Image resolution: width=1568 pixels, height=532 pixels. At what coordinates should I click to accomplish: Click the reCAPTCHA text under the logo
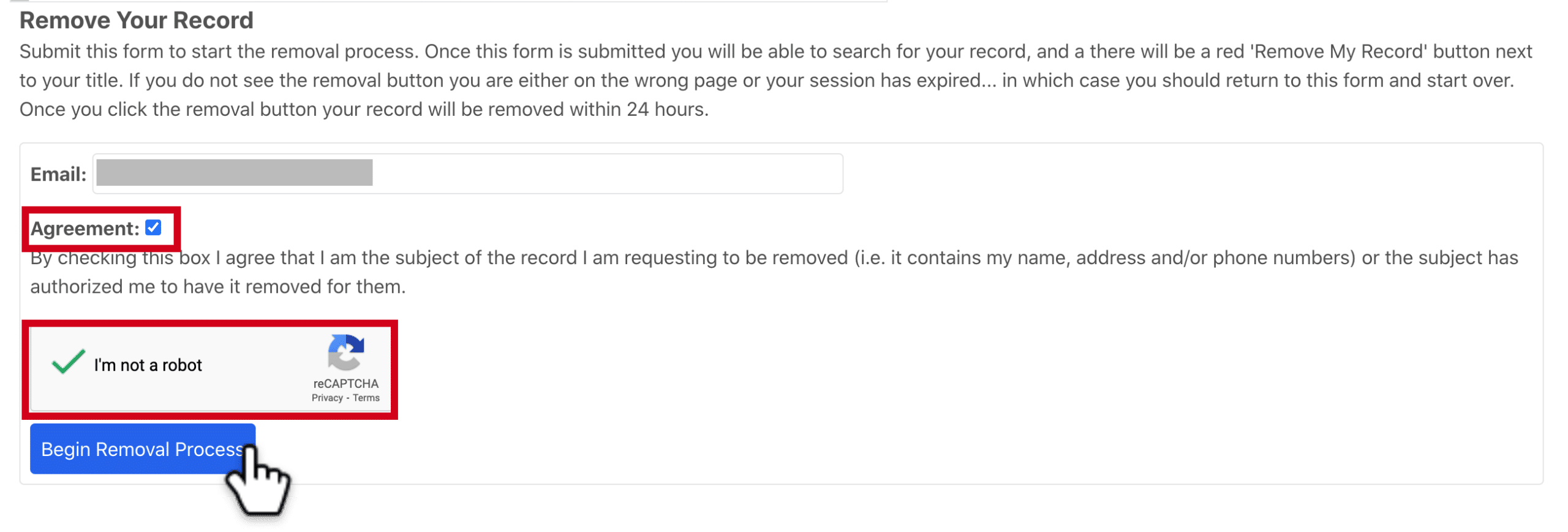tap(346, 384)
